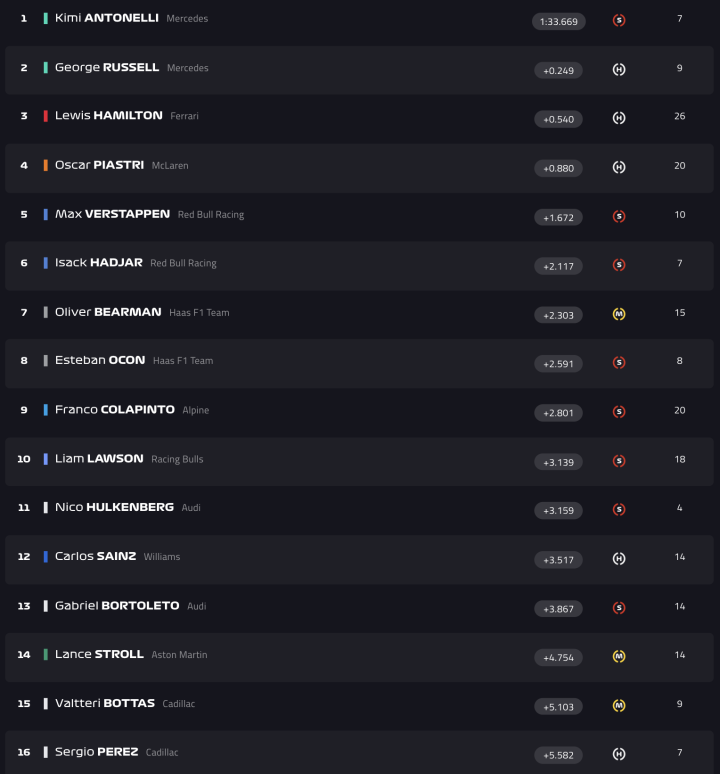This screenshot has width=720, height=774.
Task: Click medium tyre icon in Bearman's row
Action: [619, 314]
